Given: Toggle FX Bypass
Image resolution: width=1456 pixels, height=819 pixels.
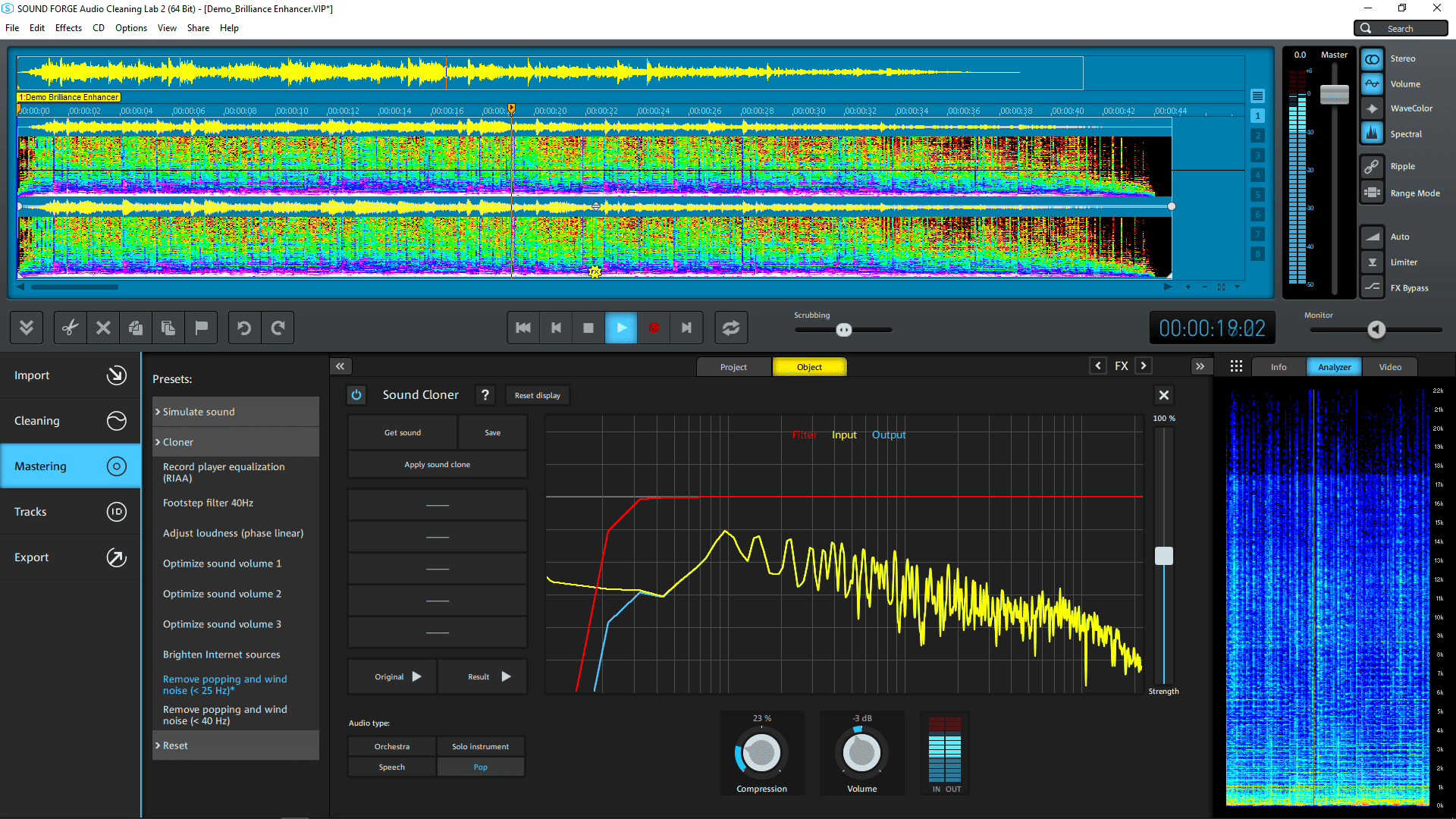Looking at the screenshot, I should click(x=1372, y=287).
